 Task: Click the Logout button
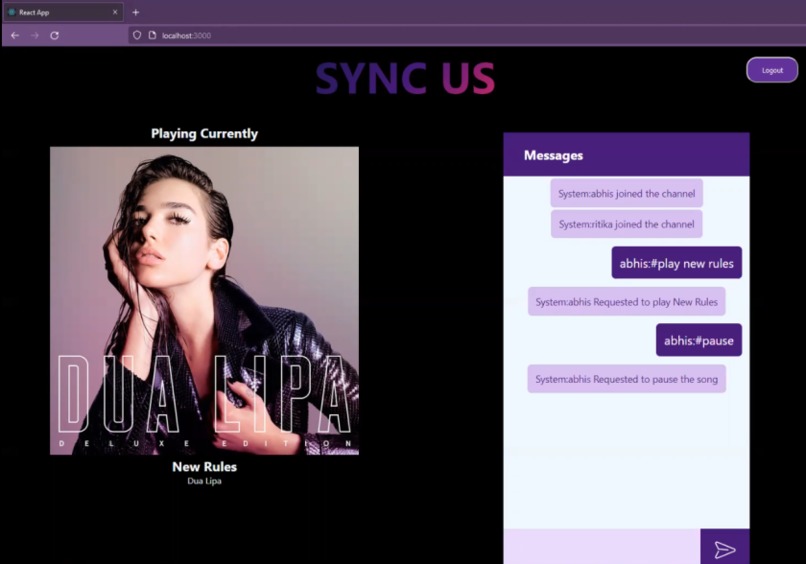(x=772, y=70)
